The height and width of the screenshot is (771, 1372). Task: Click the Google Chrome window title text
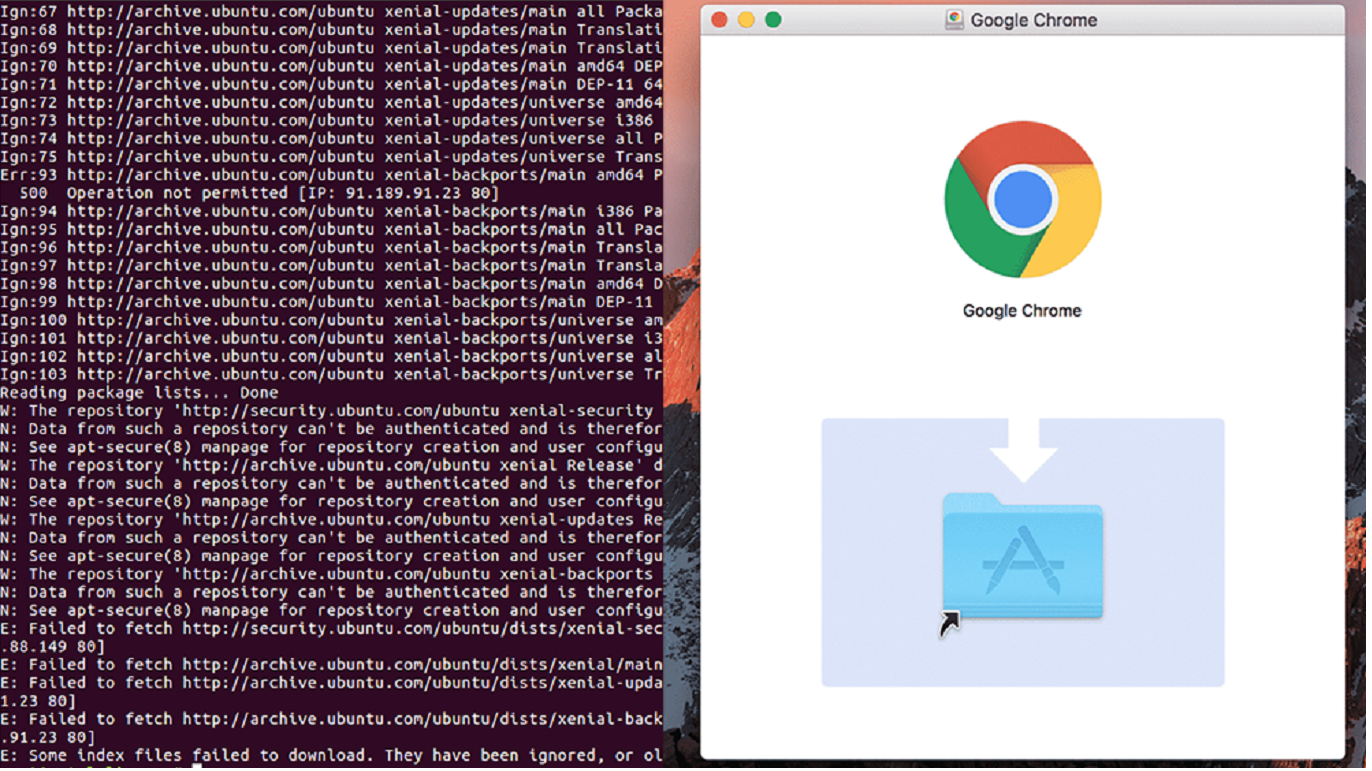(x=1034, y=20)
